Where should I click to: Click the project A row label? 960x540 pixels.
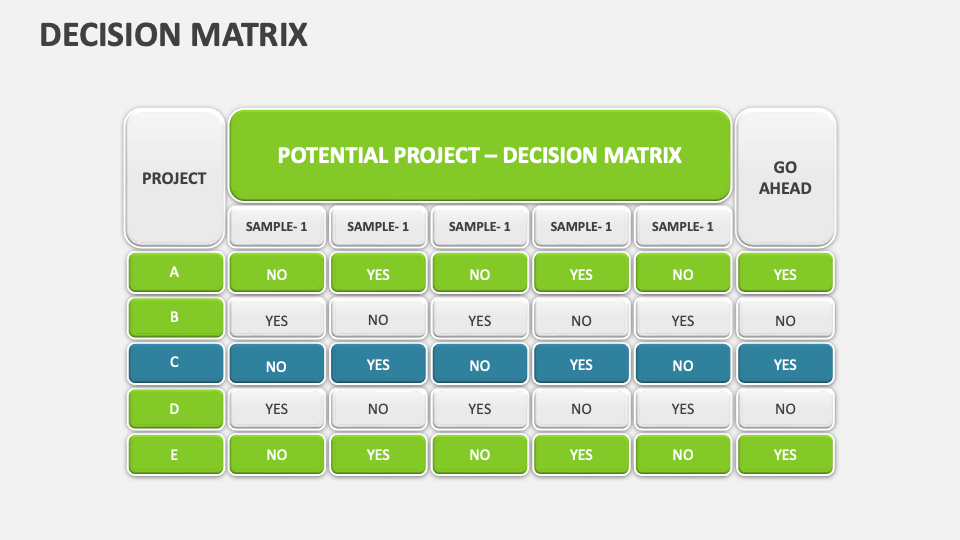[175, 272]
